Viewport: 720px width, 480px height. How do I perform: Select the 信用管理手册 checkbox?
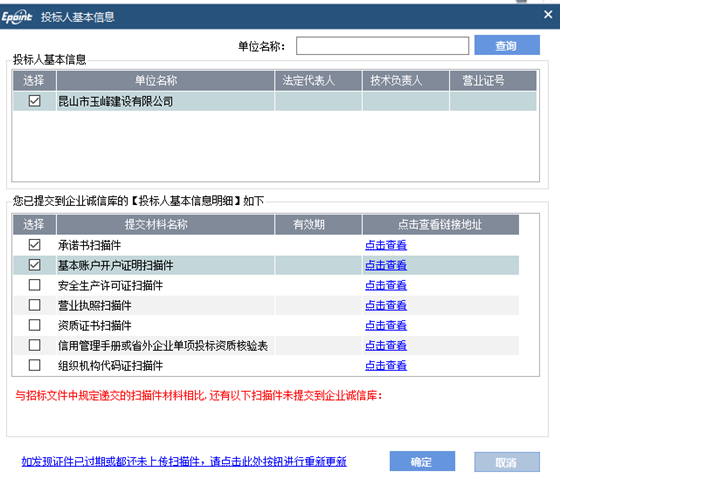pyautogui.click(x=34, y=345)
